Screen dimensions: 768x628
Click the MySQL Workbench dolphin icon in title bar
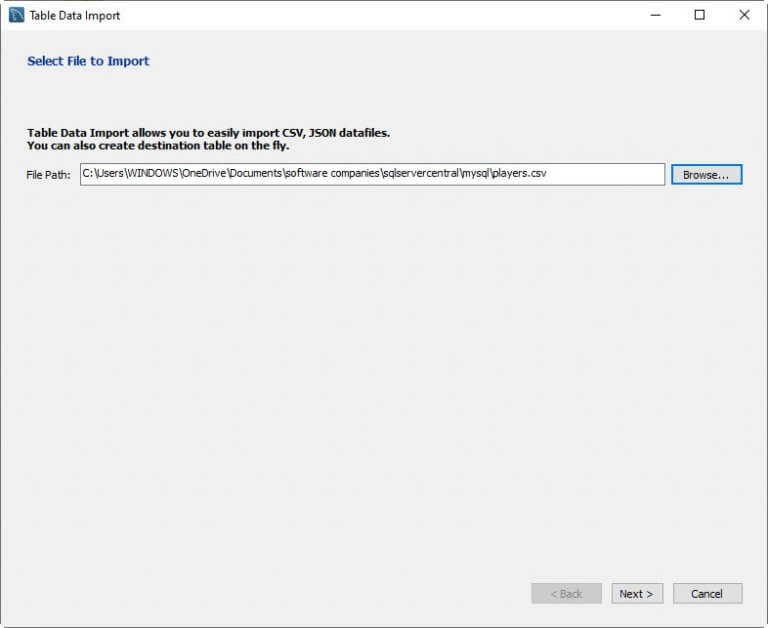[16, 15]
